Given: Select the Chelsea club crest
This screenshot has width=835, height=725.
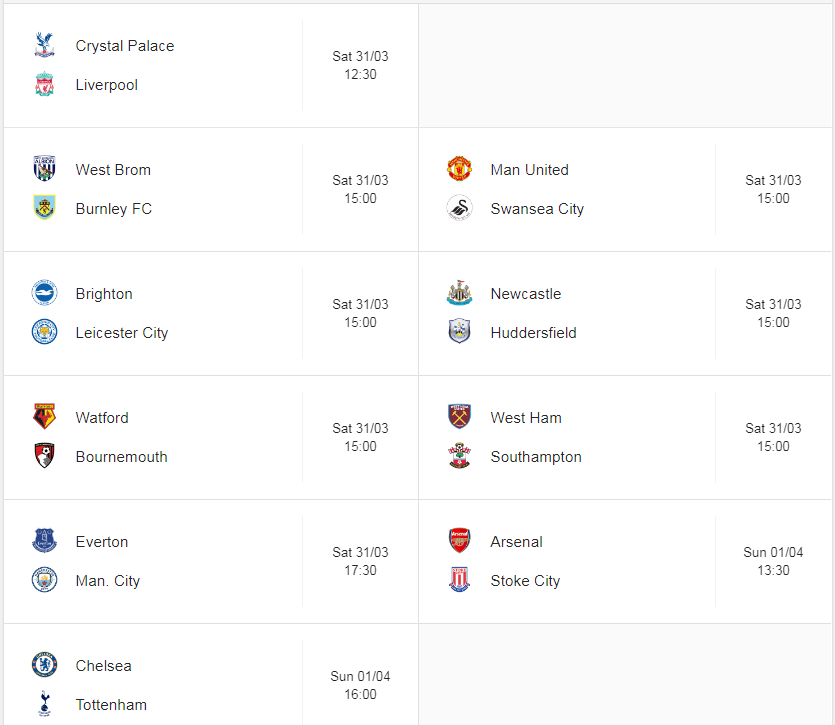Looking at the screenshot, I should click(44, 665).
